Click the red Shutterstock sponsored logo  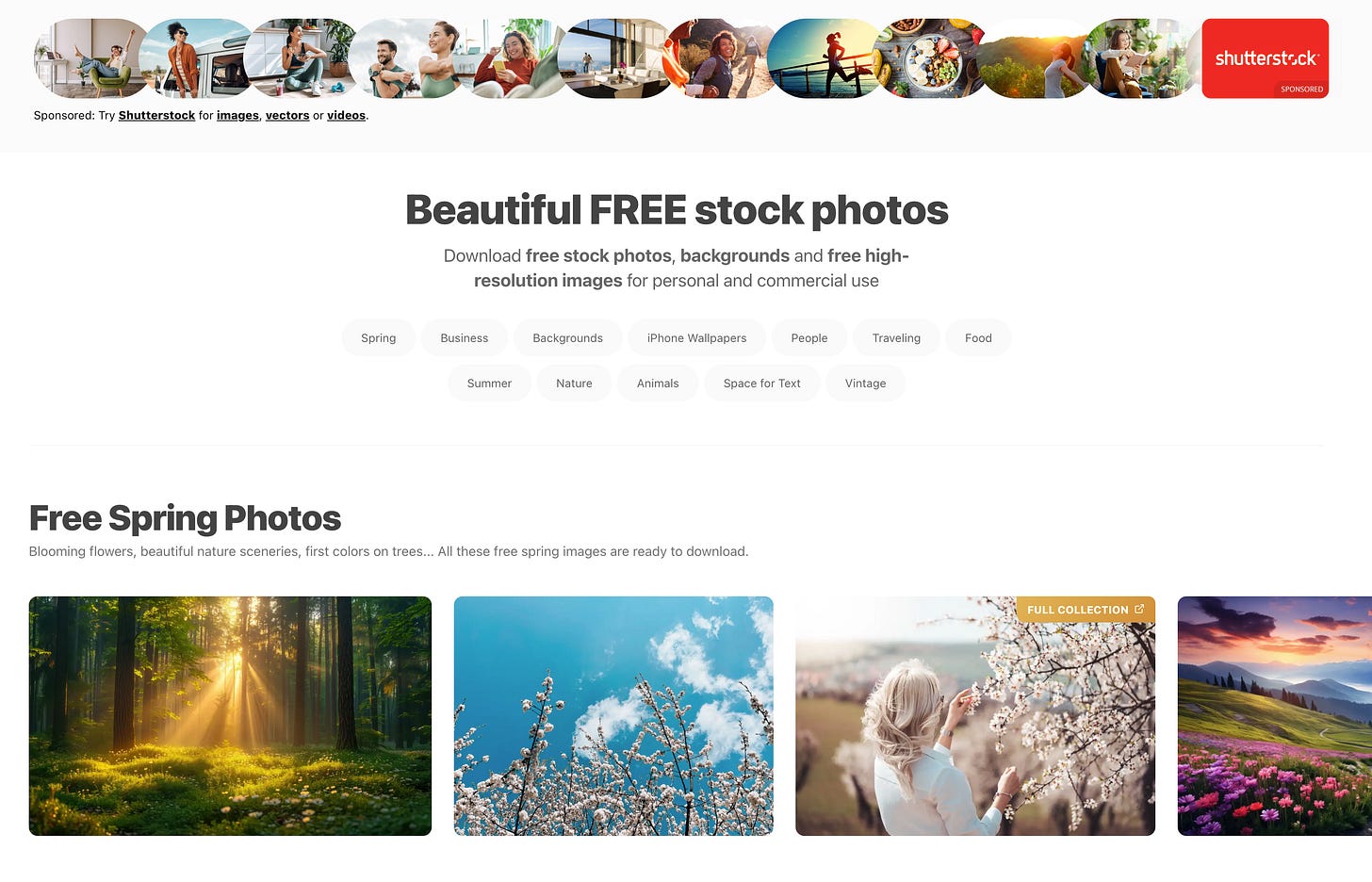click(x=1265, y=58)
